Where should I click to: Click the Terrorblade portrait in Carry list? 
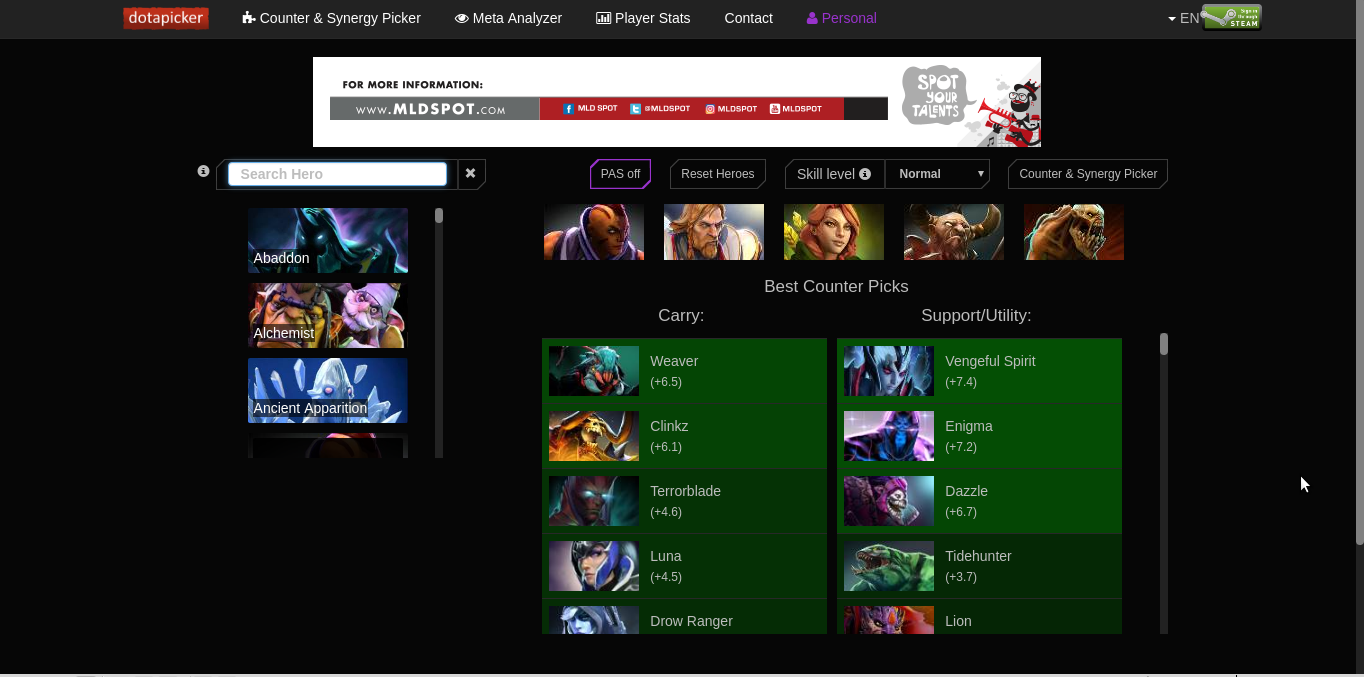pos(594,501)
